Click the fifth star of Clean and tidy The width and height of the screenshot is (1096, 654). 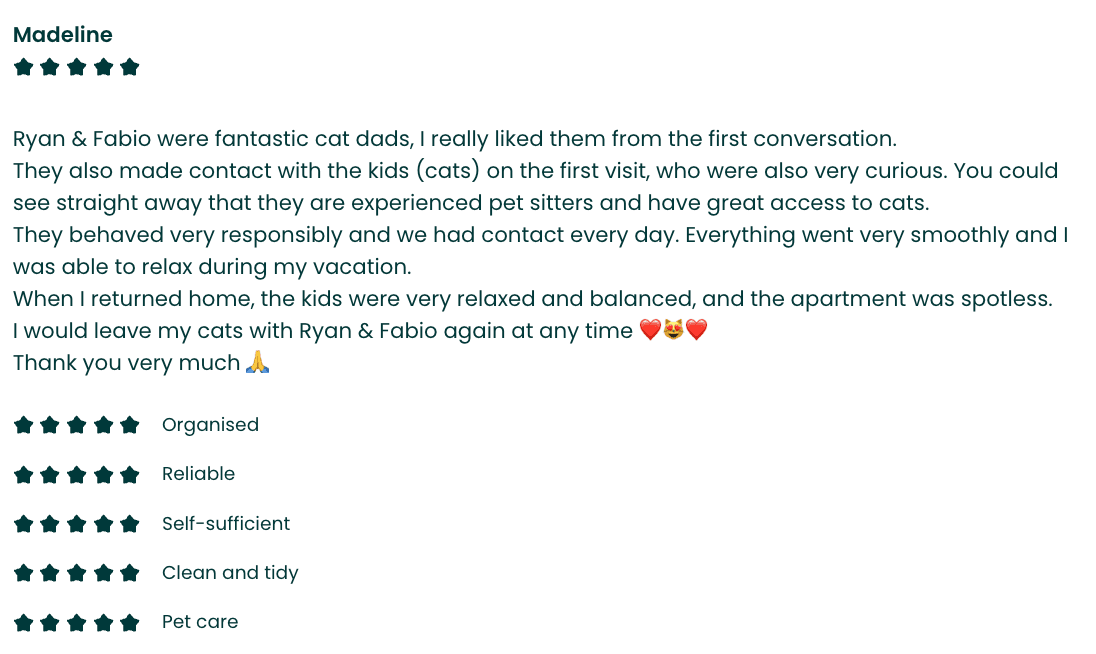tap(129, 574)
